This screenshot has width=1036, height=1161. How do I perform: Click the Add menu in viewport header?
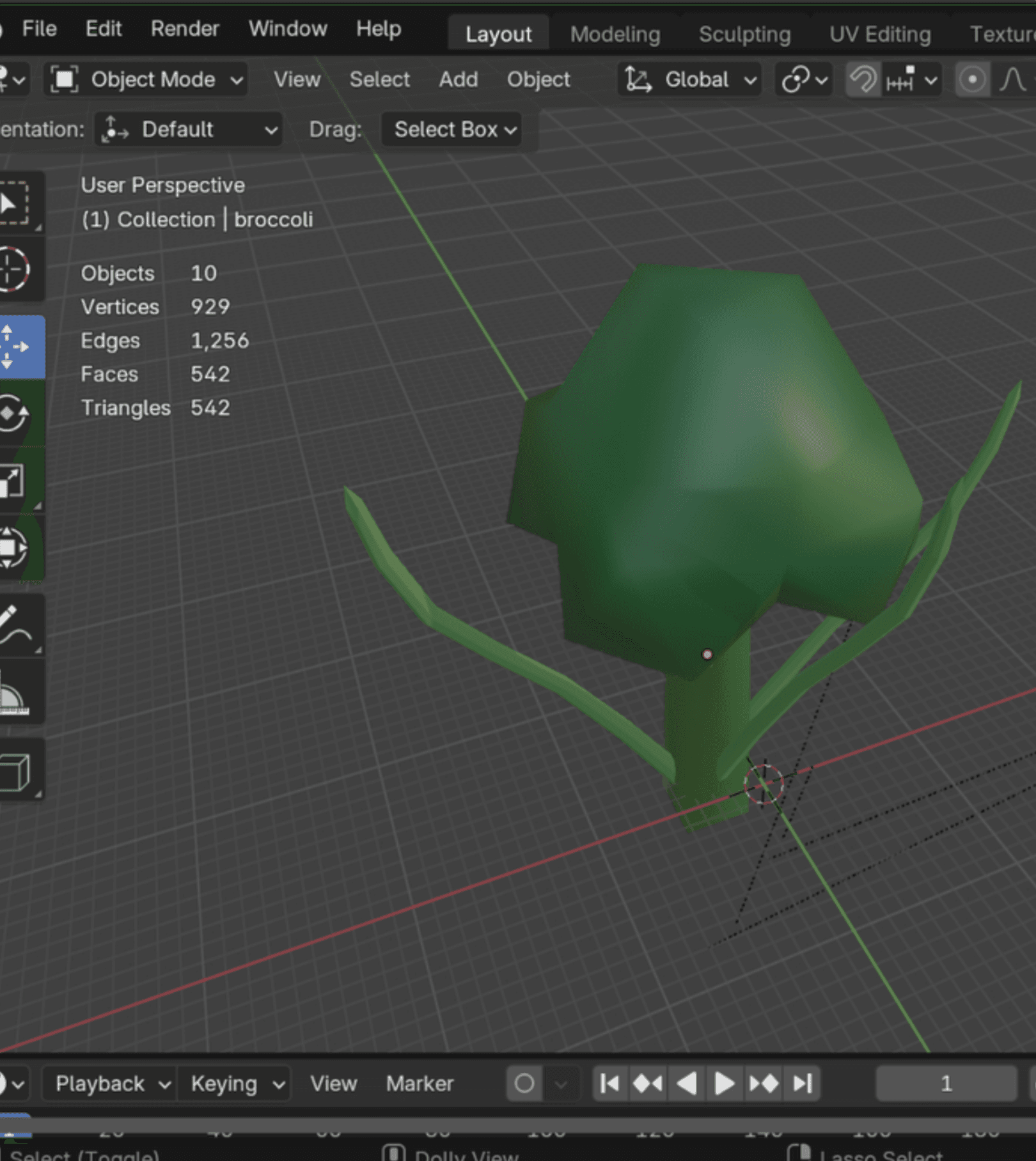pyautogui.click(x=458, y=80)
